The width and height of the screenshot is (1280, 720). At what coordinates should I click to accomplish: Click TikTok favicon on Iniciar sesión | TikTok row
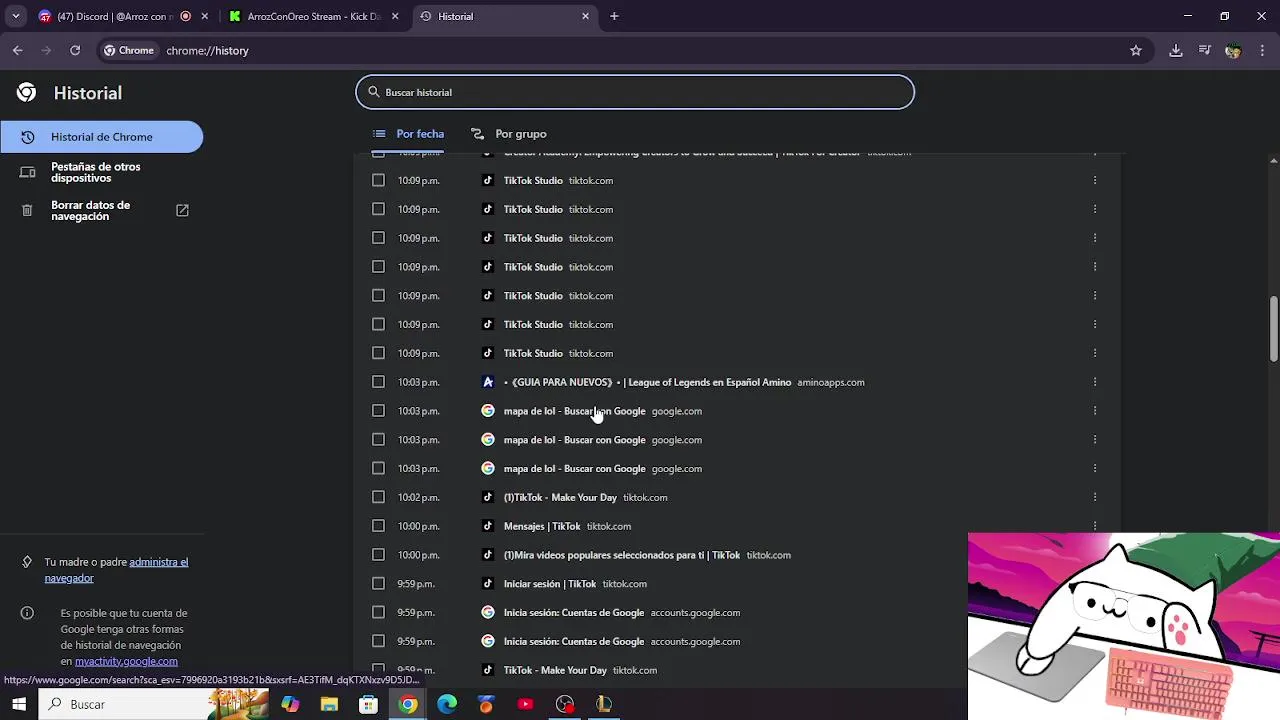(488, 584)
